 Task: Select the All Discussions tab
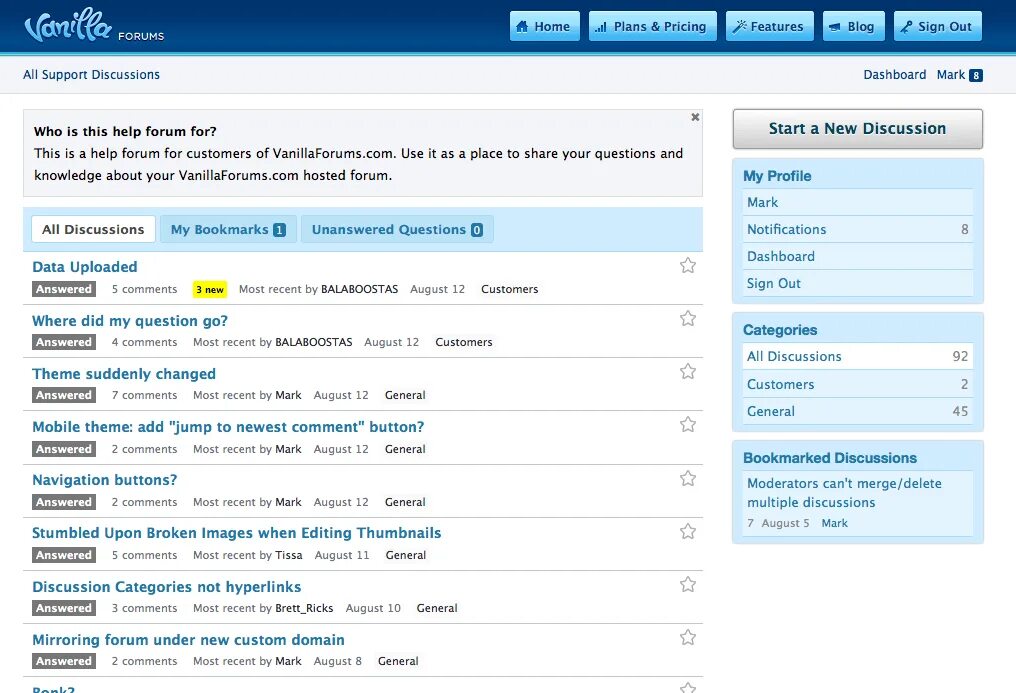point(93,229)
